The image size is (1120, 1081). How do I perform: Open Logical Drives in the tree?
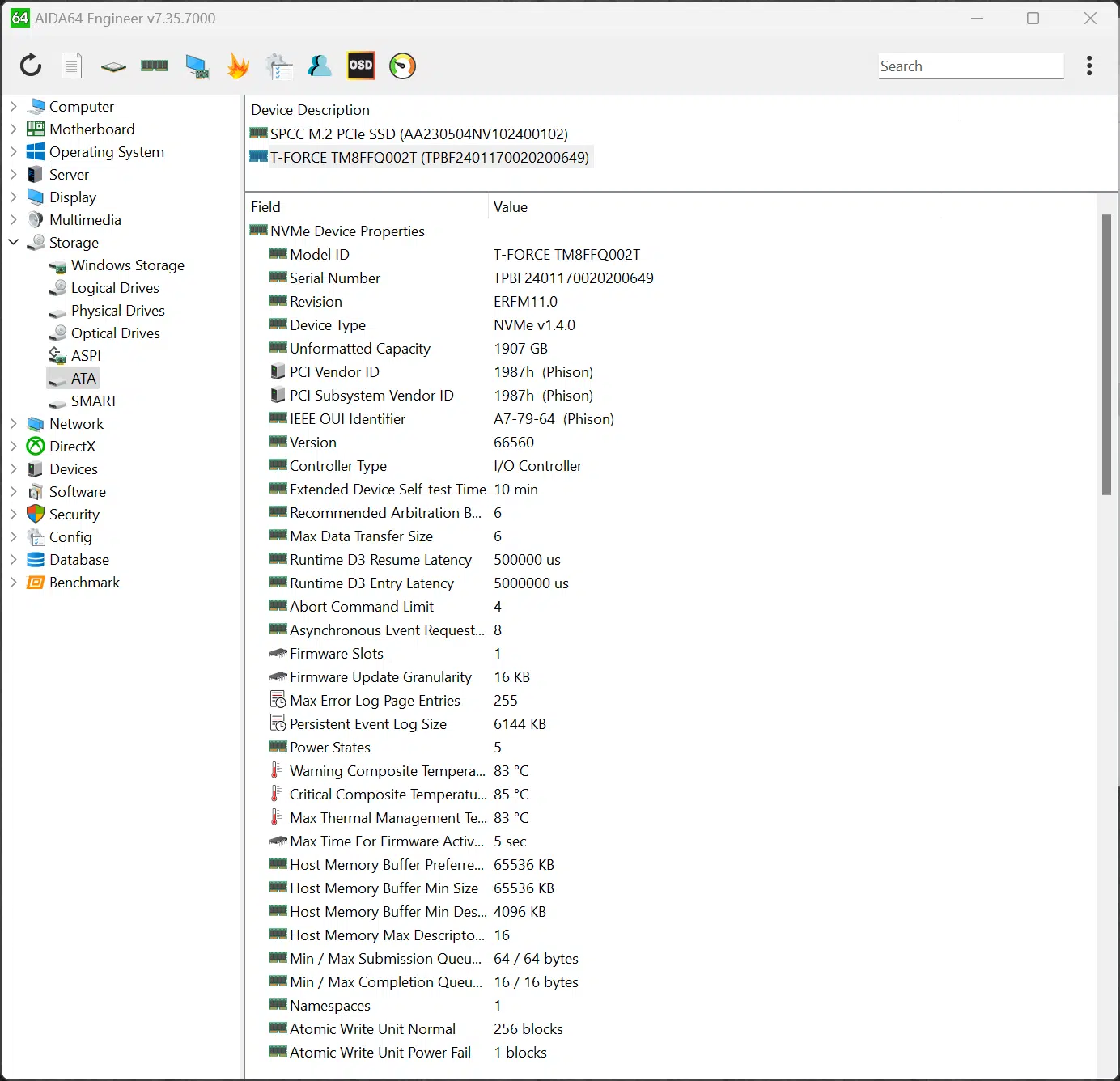tap(115, 287)
